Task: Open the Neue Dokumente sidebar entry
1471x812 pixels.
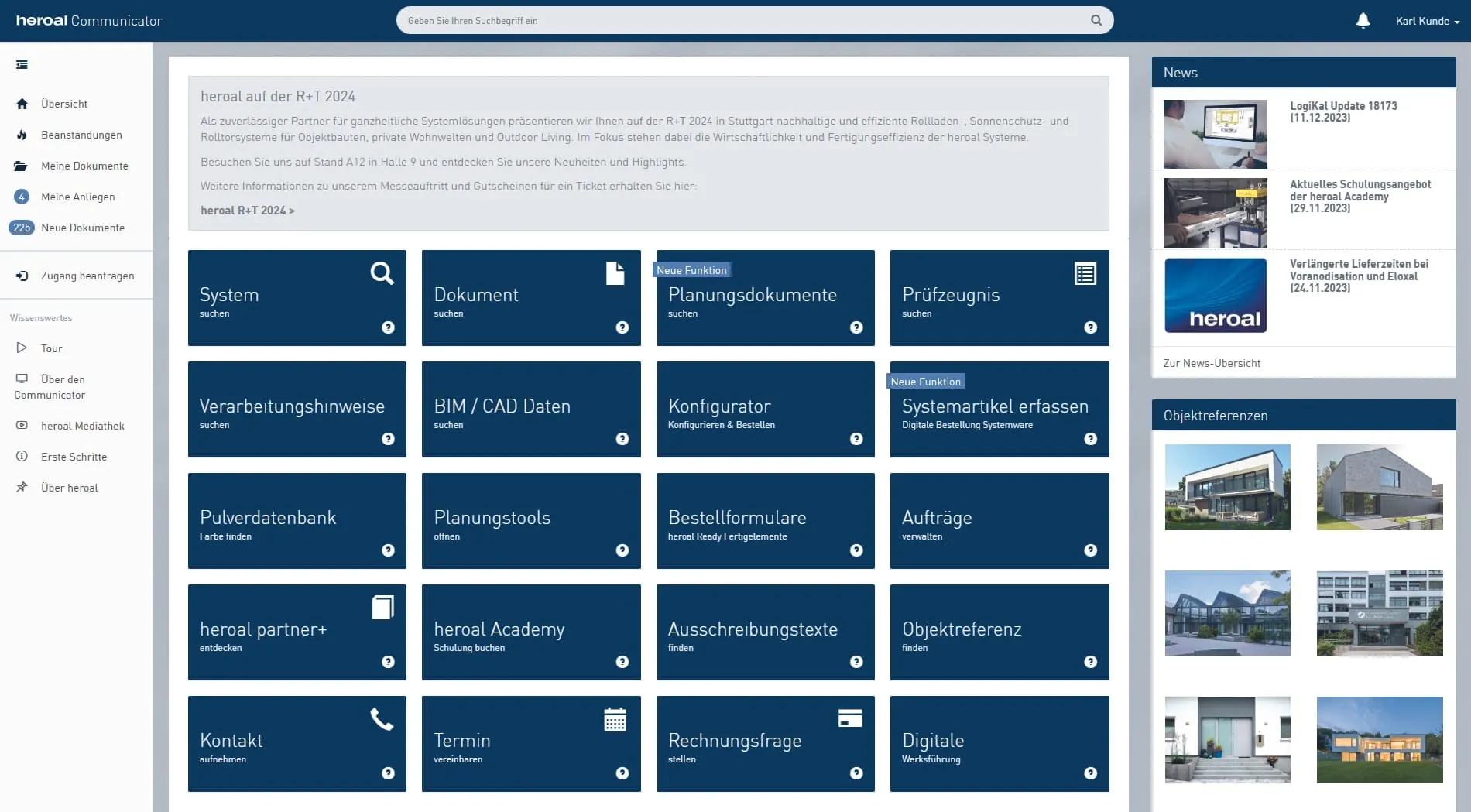Action: tap(82, 228)
